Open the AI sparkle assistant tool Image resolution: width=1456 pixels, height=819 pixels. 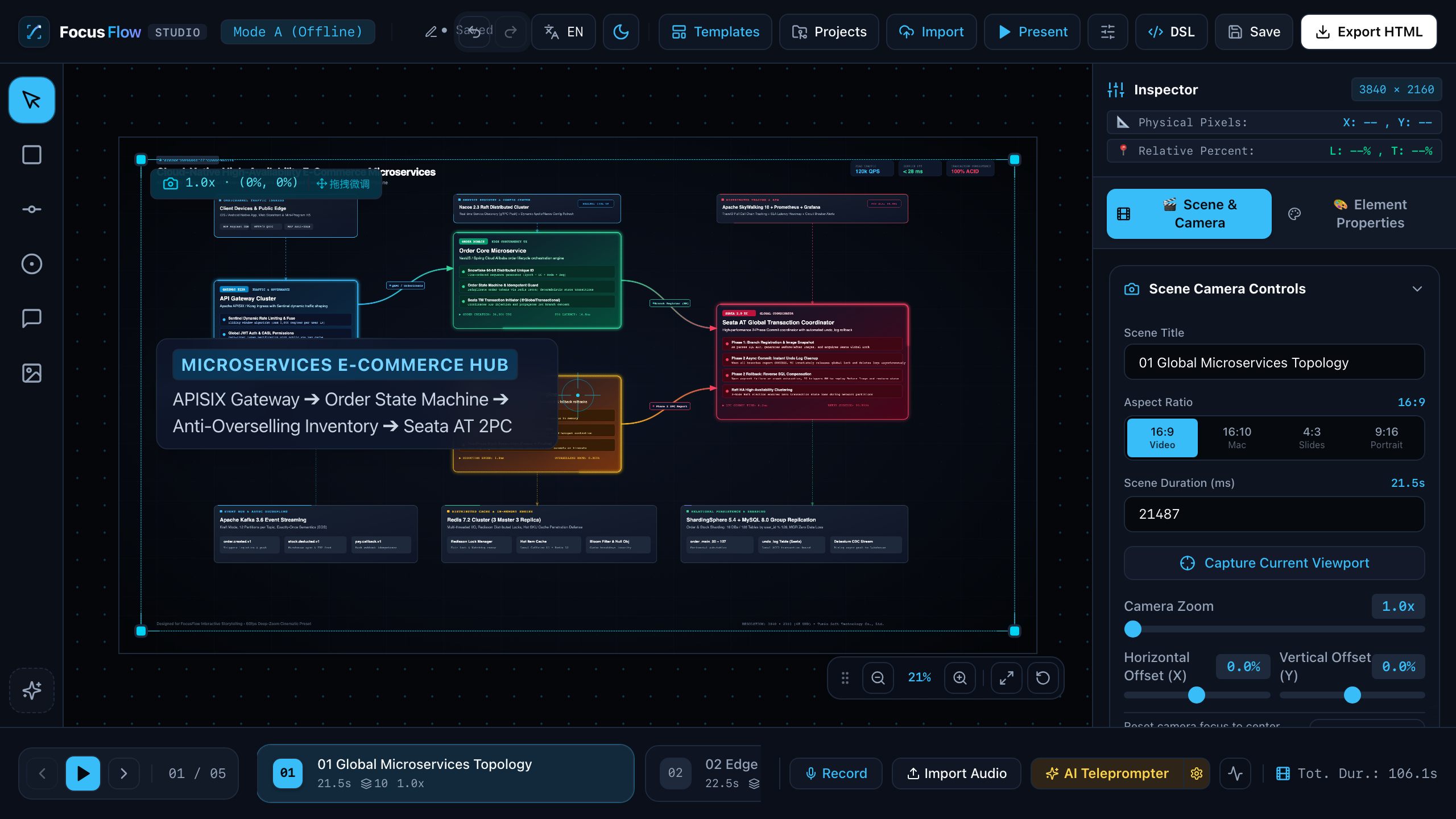click(x=32, y=690)
